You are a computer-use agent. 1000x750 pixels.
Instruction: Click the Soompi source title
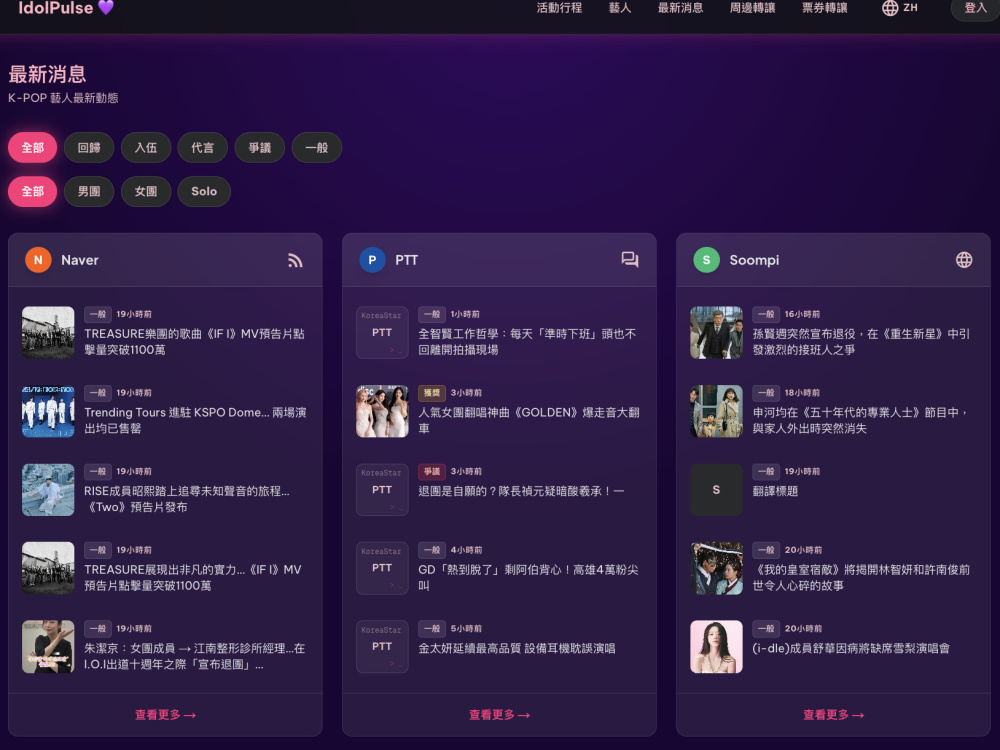pyautogui.click(x=754, y=260)
